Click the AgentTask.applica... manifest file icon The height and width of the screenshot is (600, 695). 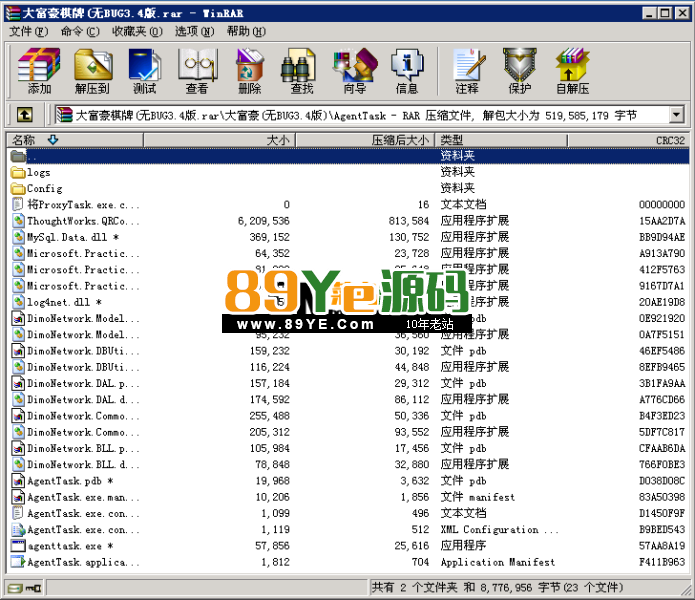pos(18,562)
